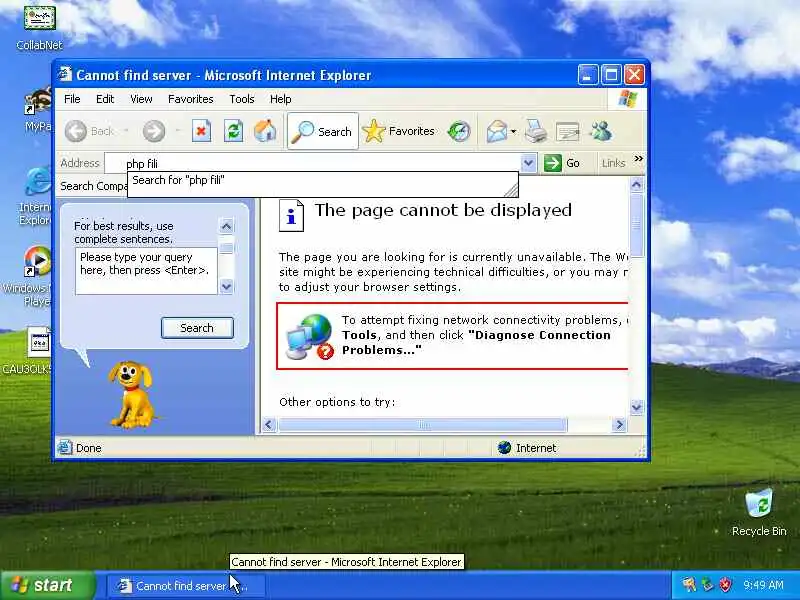Click the system tray clock 9:49 AM

pos(763,585)
